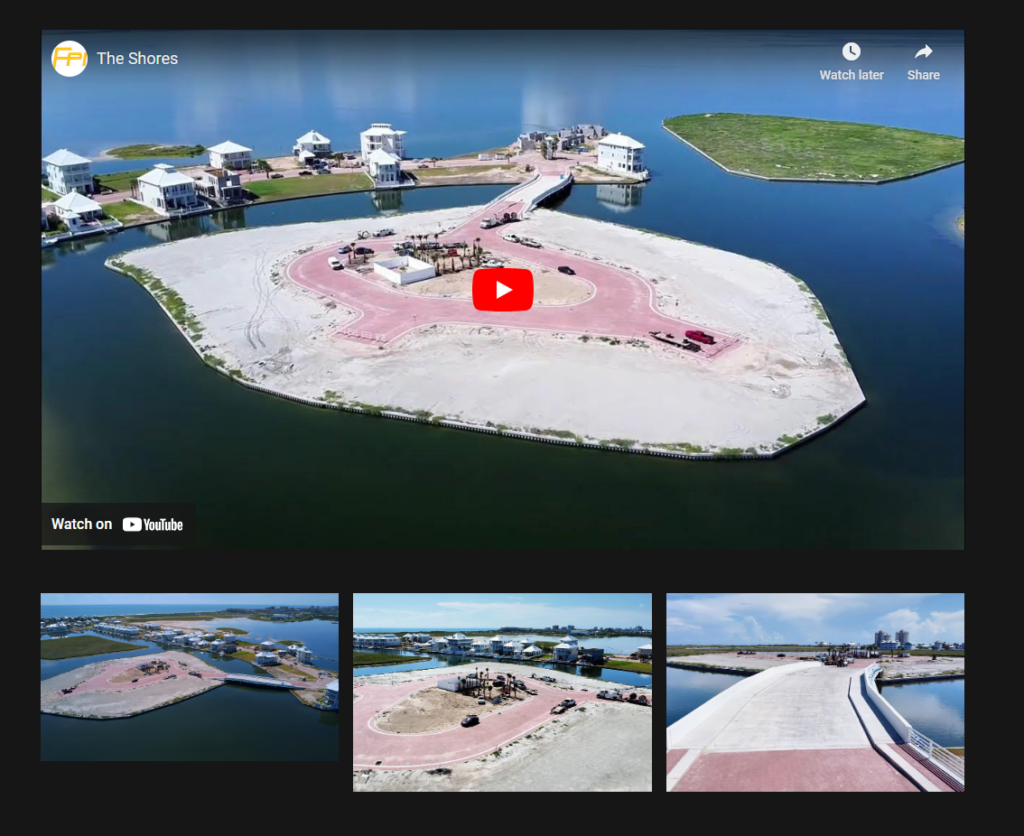
Task: Click Watch on YouTube button
Action: (118, 524)
